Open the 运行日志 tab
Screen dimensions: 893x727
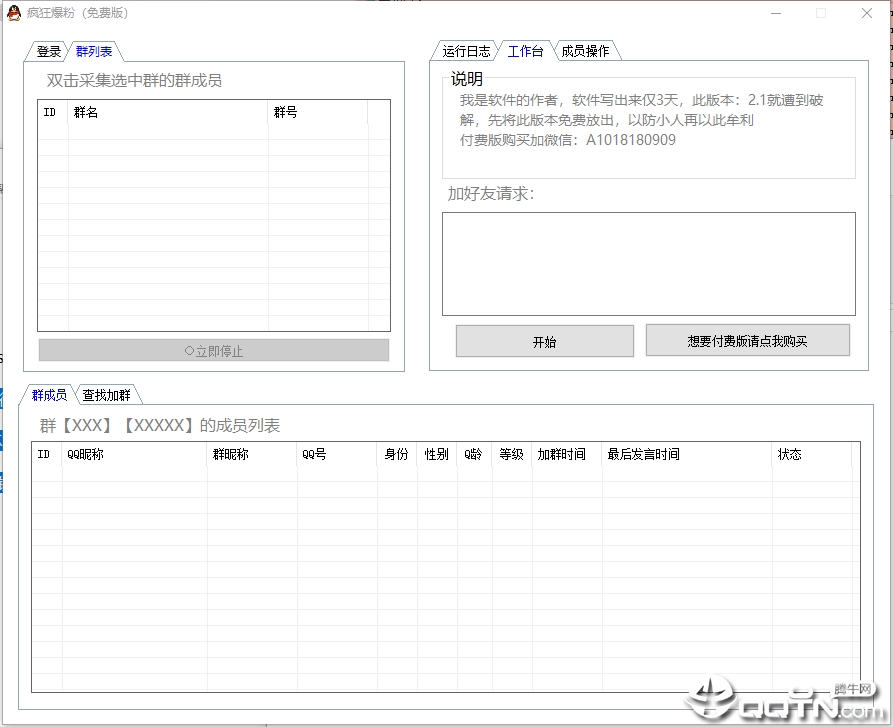coord(466,51)
